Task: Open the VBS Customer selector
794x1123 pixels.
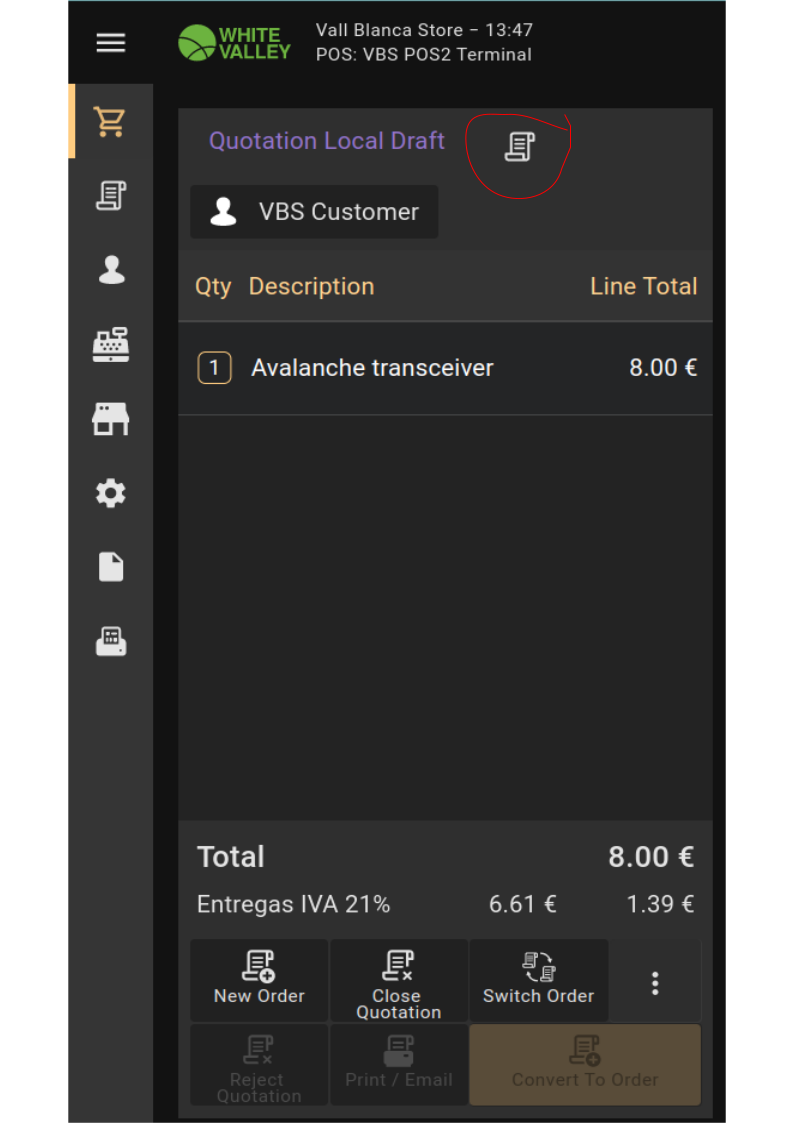Action: click(314, 212)
